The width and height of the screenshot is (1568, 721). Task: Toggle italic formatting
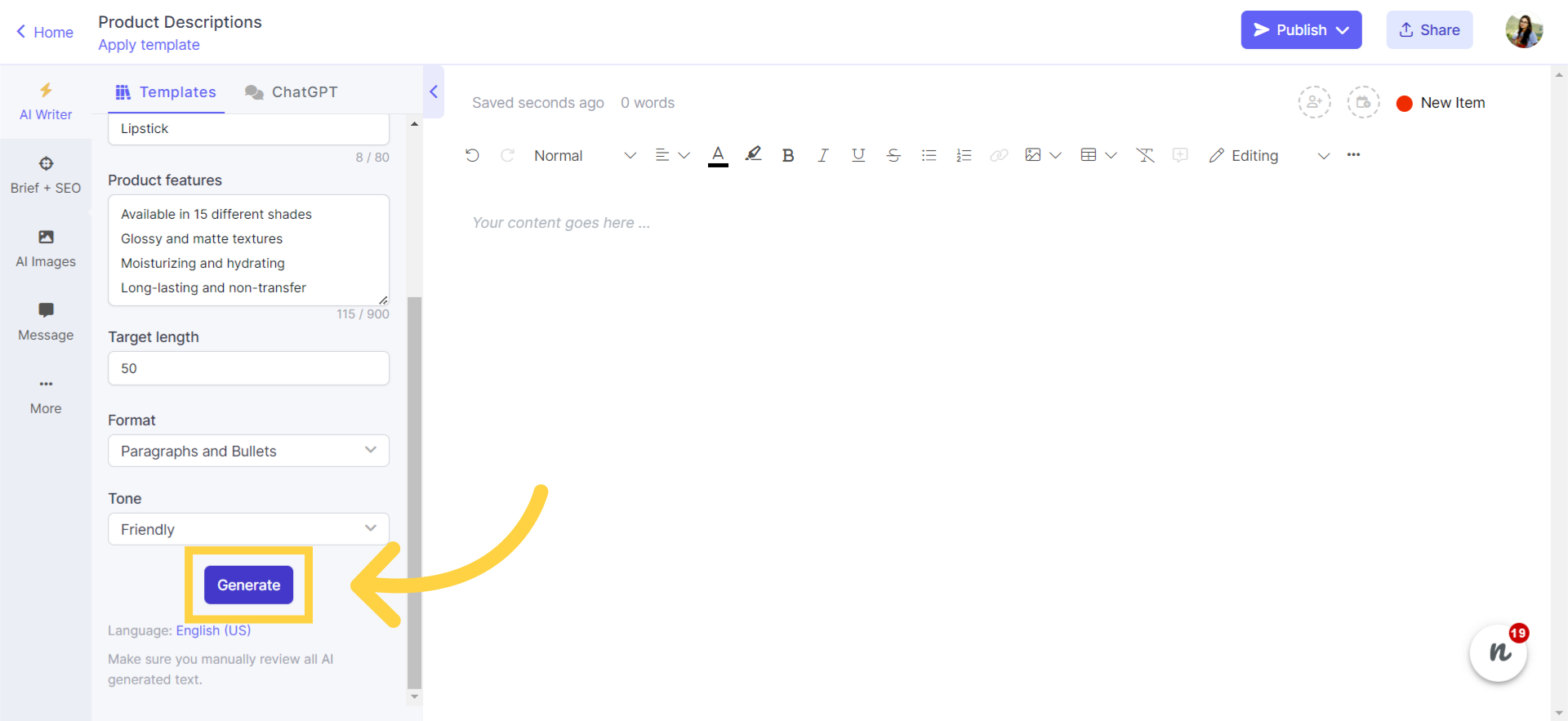823,155
